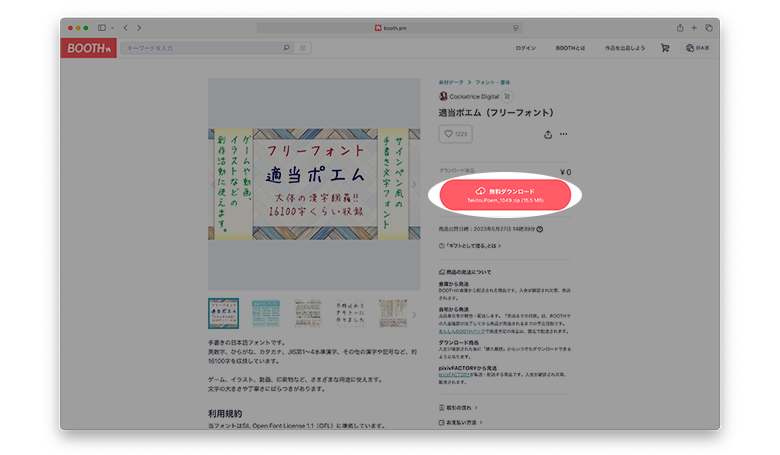Screen dimensions: 780x455
Task: Advance thumbnail strip with right chevron
Action: (414, 314)
